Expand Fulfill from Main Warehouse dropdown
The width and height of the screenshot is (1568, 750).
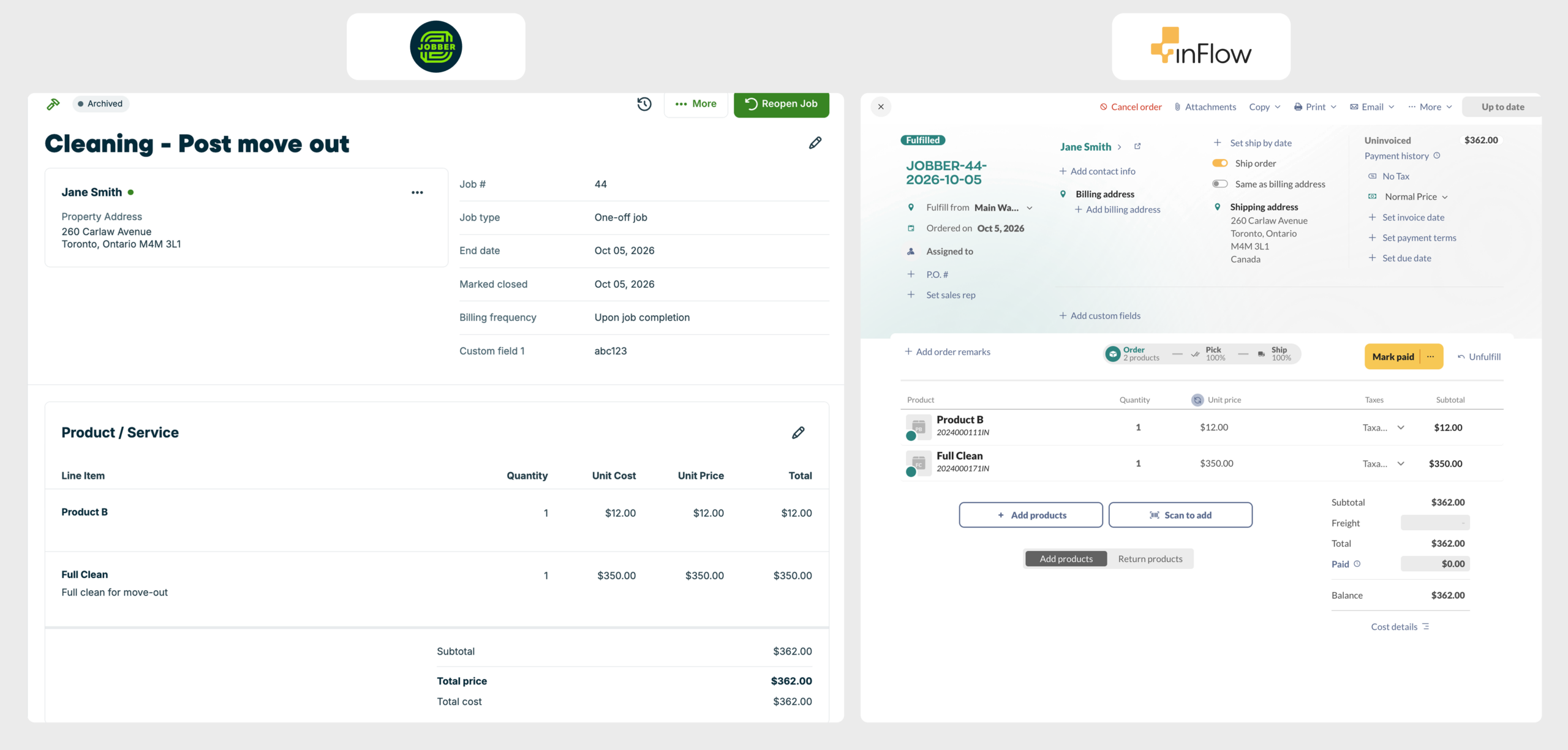tap(1030, 208)
